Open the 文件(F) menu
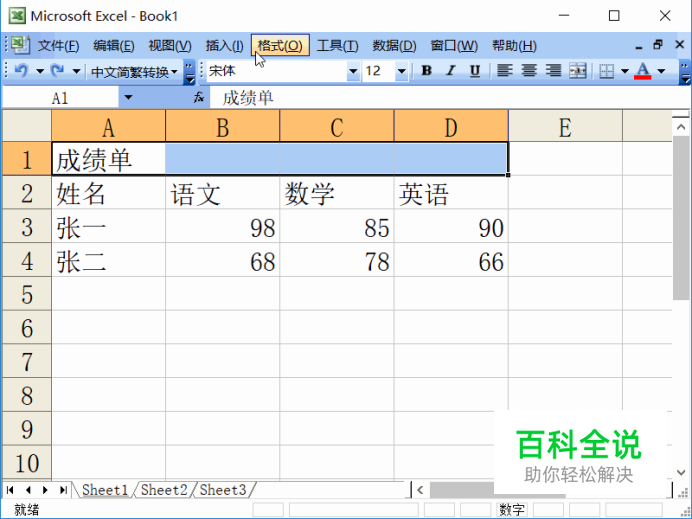The image size is (692, 519). pos(58,45)
